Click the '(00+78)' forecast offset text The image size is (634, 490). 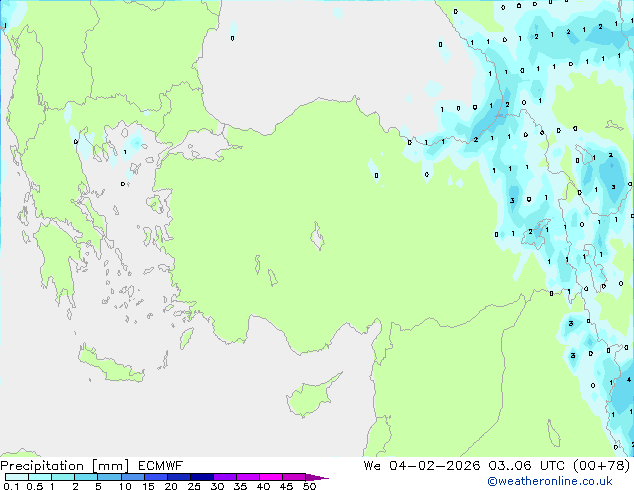click(x=602, y=466)
